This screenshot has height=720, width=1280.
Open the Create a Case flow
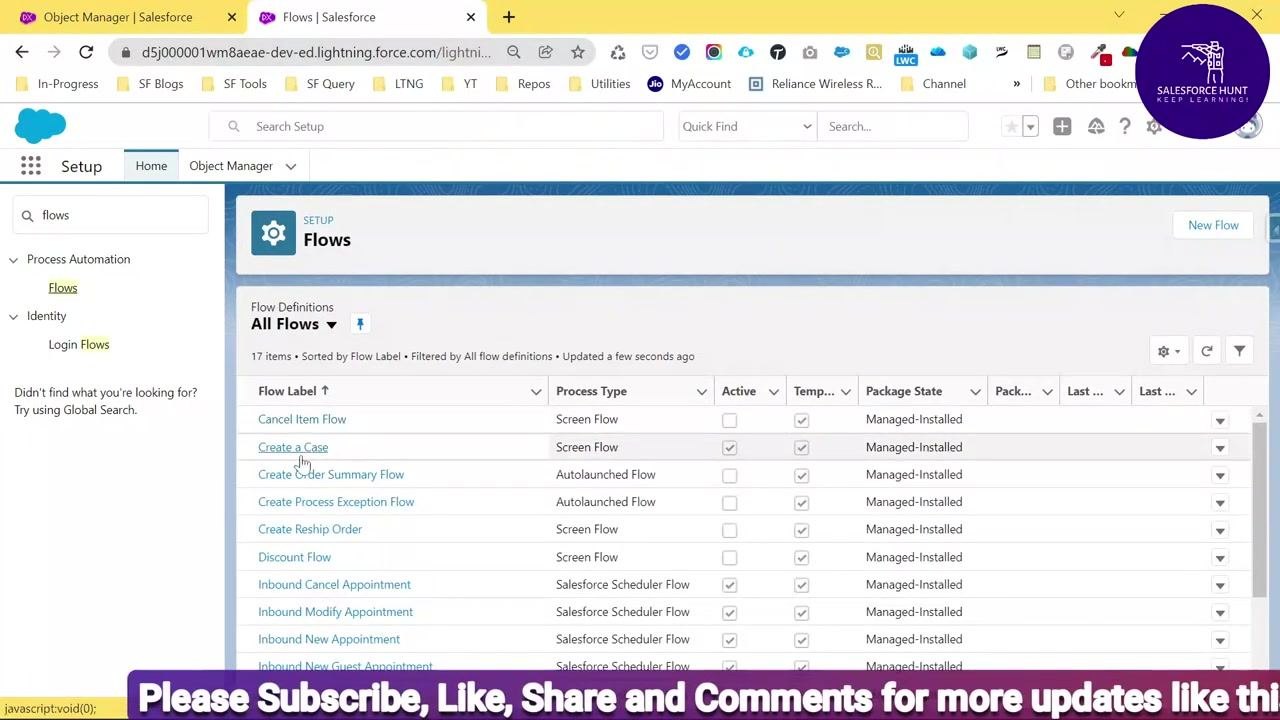[x=293, y=447]
